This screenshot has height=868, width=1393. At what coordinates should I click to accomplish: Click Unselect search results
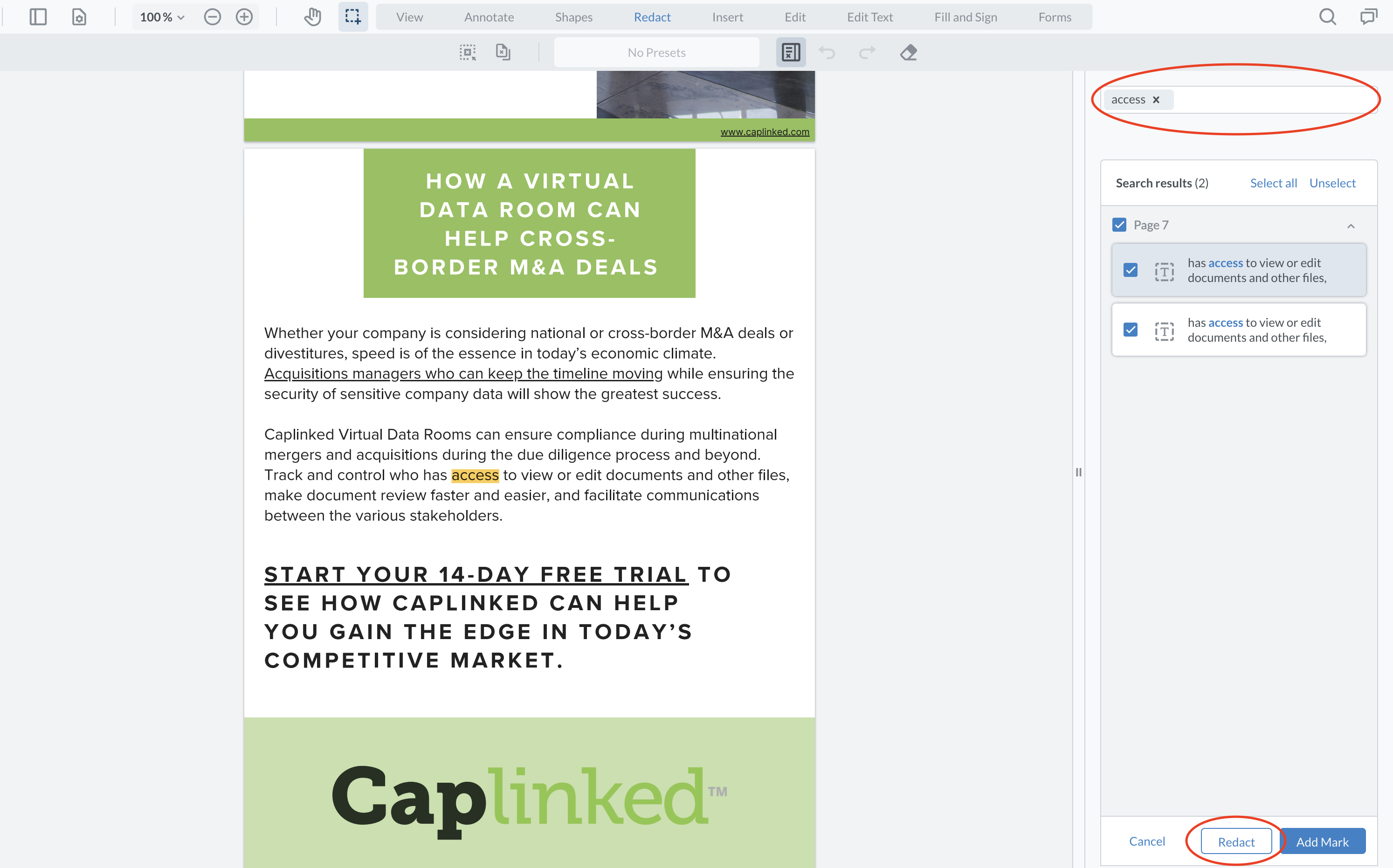tap(1332, 183)
